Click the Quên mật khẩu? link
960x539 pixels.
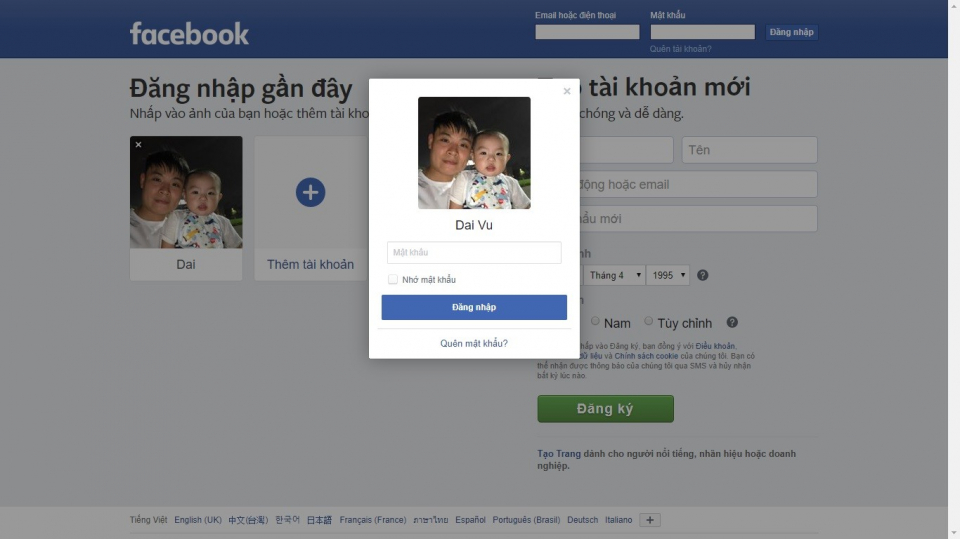point(474,344)
